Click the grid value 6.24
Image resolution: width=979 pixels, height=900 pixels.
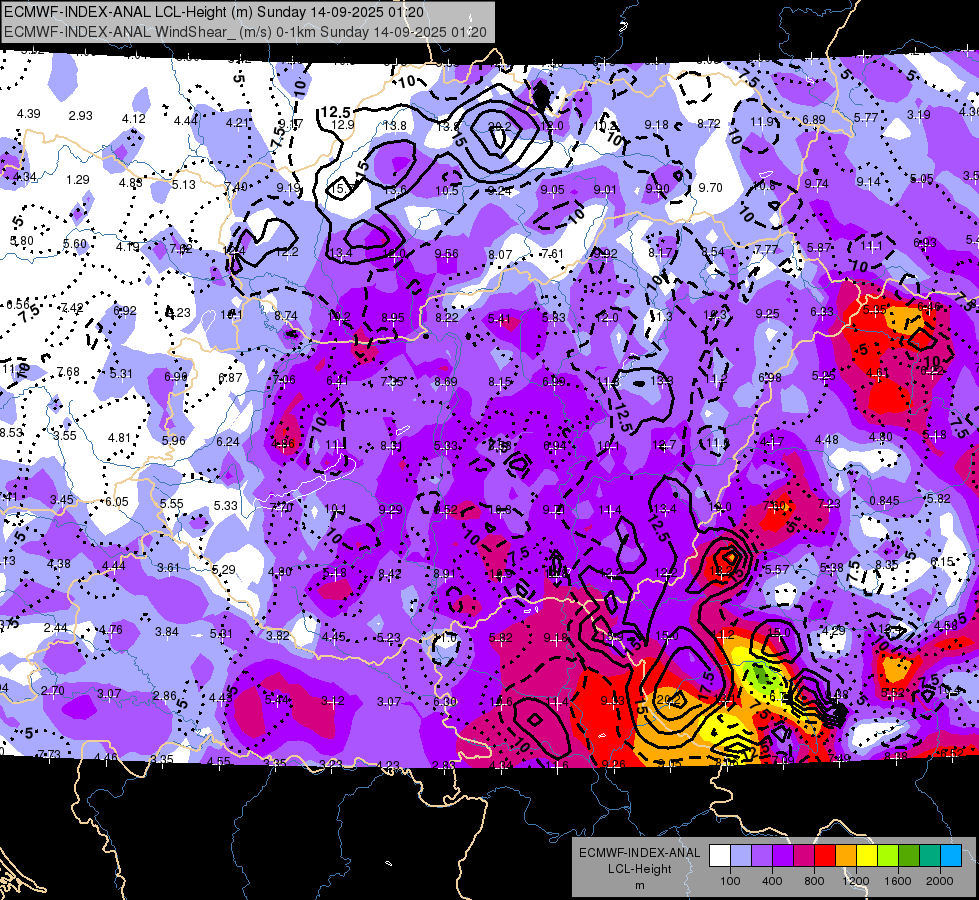[x=228, y=442]
